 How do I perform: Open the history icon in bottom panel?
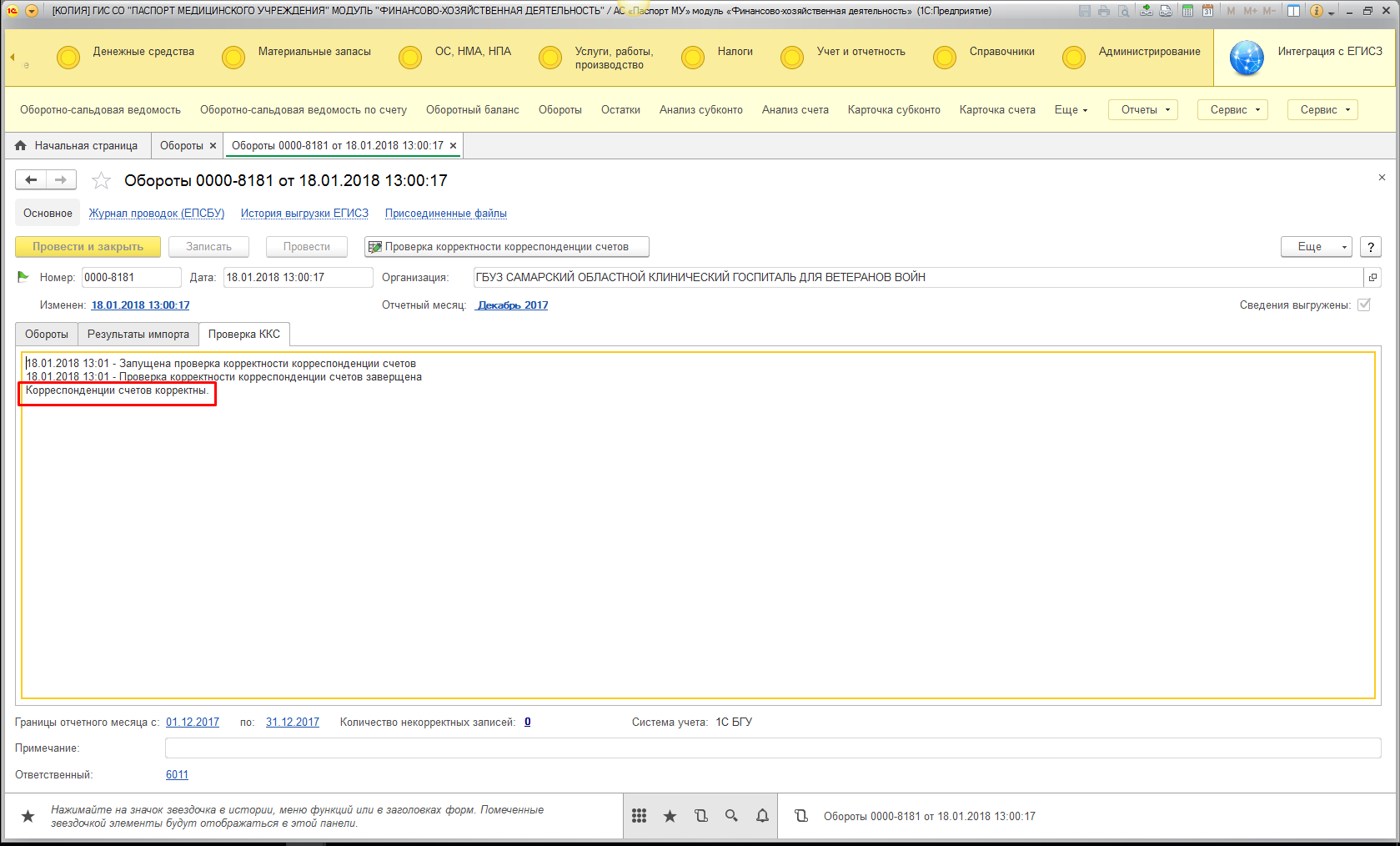point(700,816)
